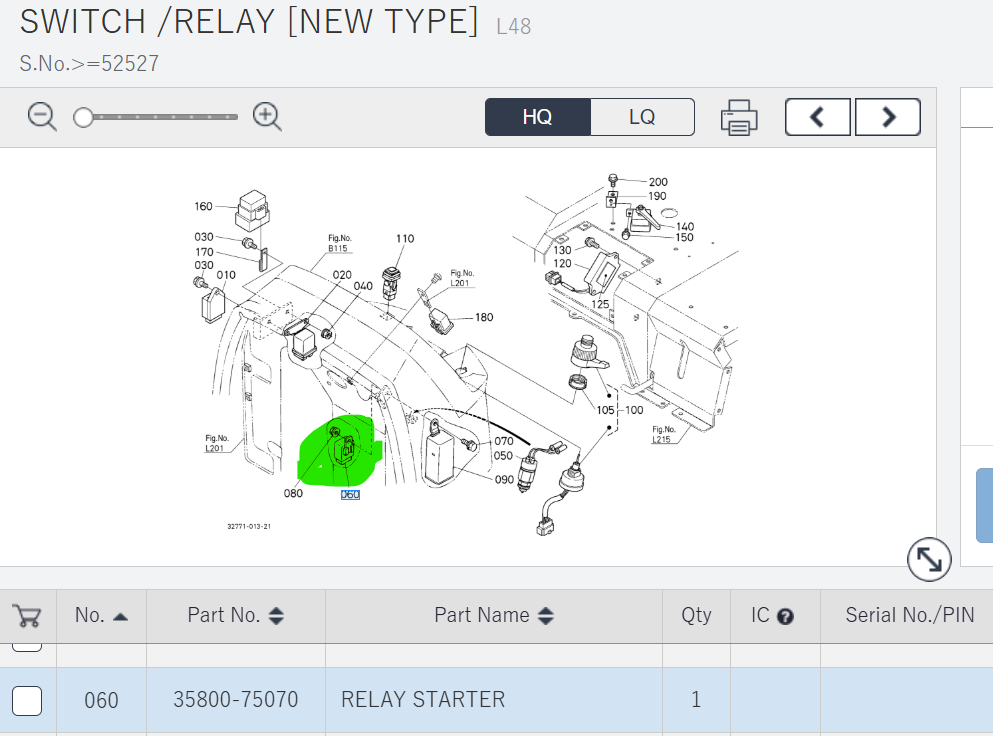Sort table by No. column
Viewport: 993px width, 736px height.
101,615
